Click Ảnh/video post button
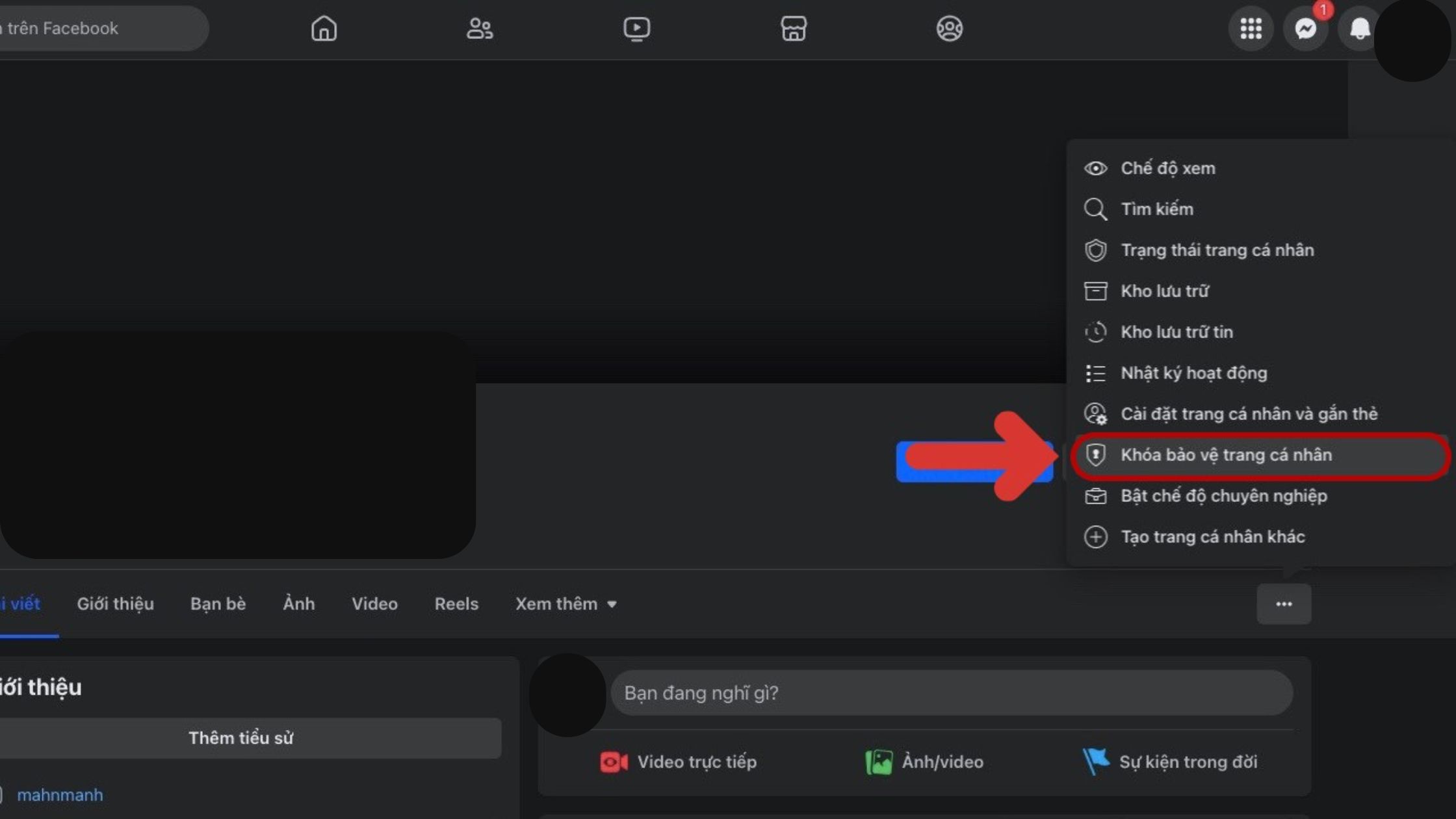 (x=924, y=762)
